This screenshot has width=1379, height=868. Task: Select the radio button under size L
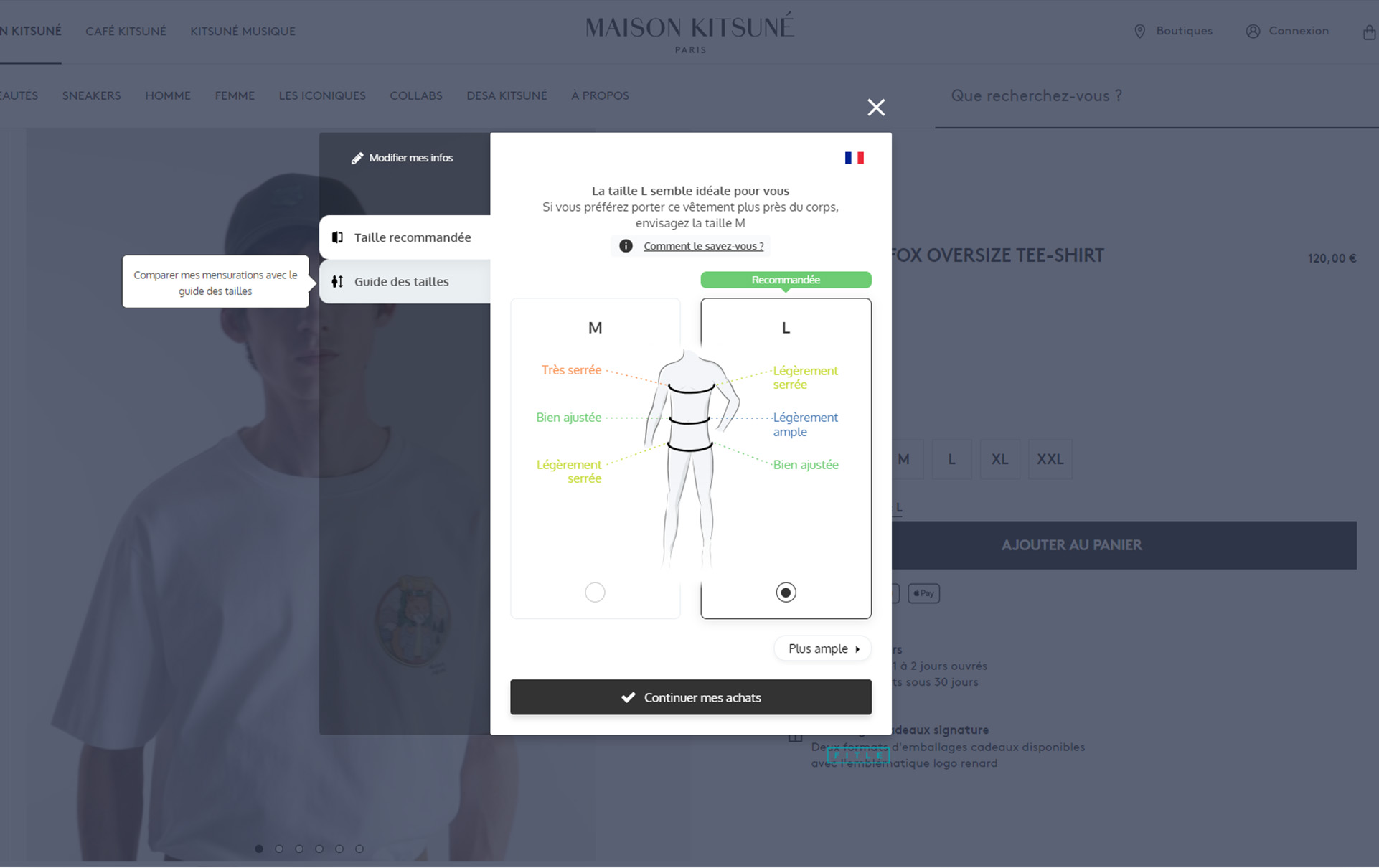786,592
